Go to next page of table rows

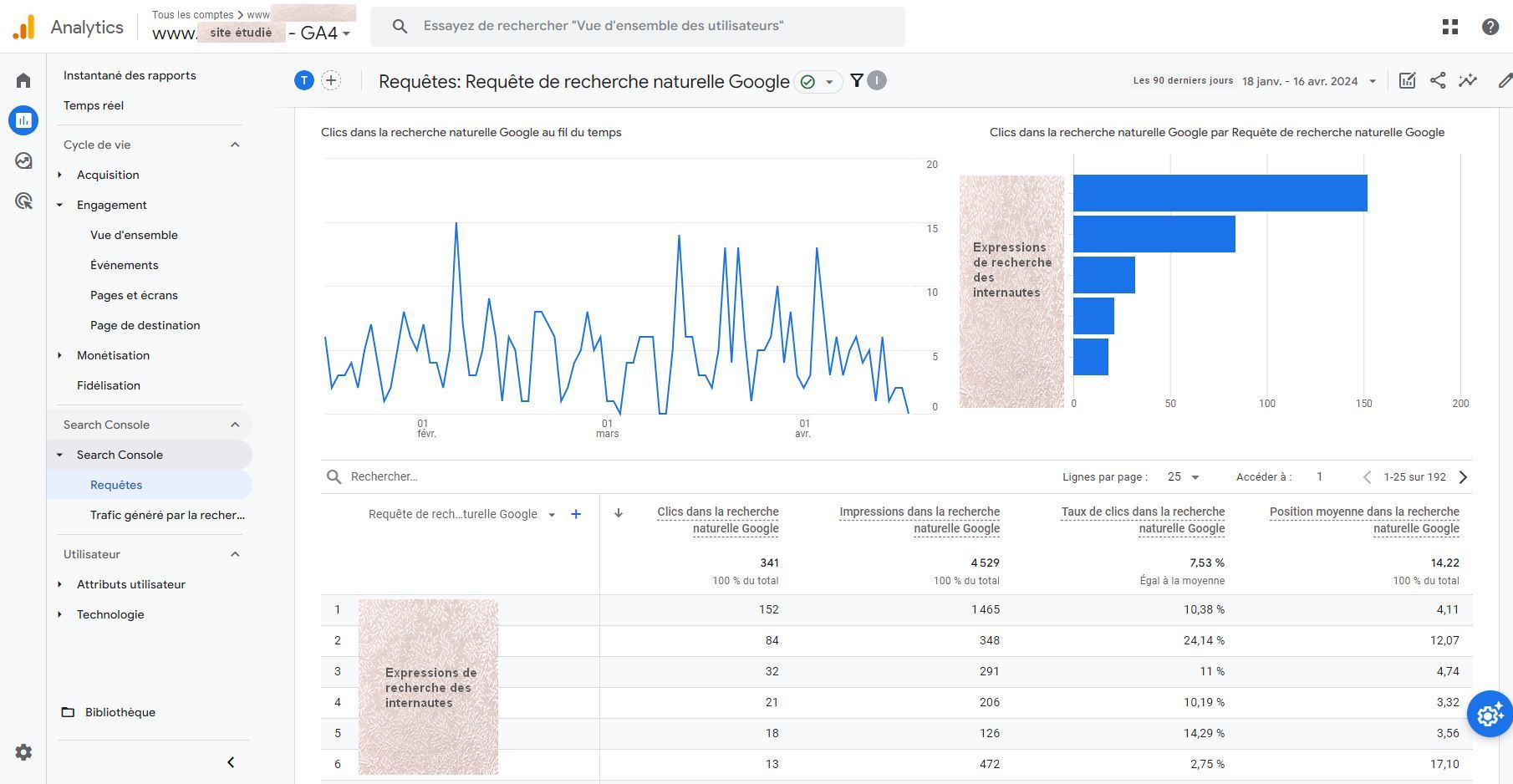tap(1463, 477)
